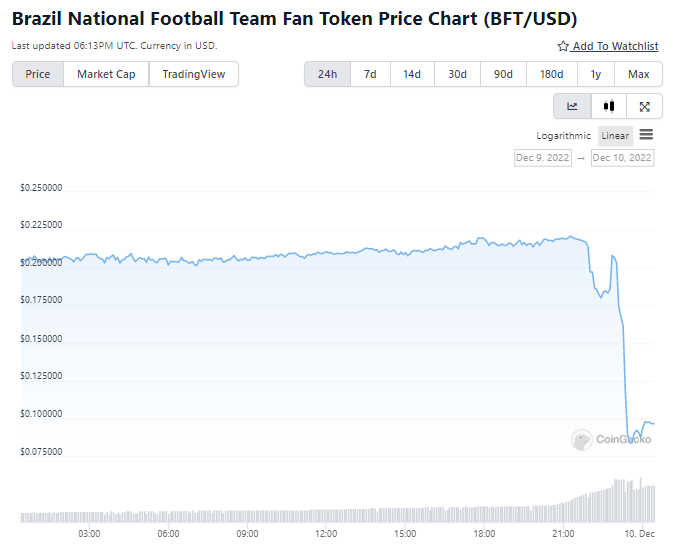Choose the Max range button
Viewport: 680px width, 559px height.
pos(638,74)
